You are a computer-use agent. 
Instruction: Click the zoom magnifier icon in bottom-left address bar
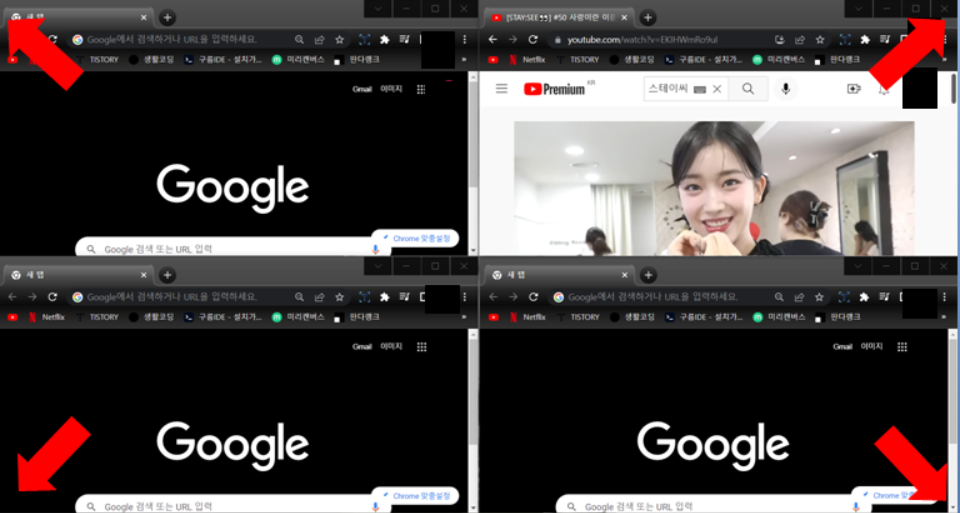coord(299,297)
